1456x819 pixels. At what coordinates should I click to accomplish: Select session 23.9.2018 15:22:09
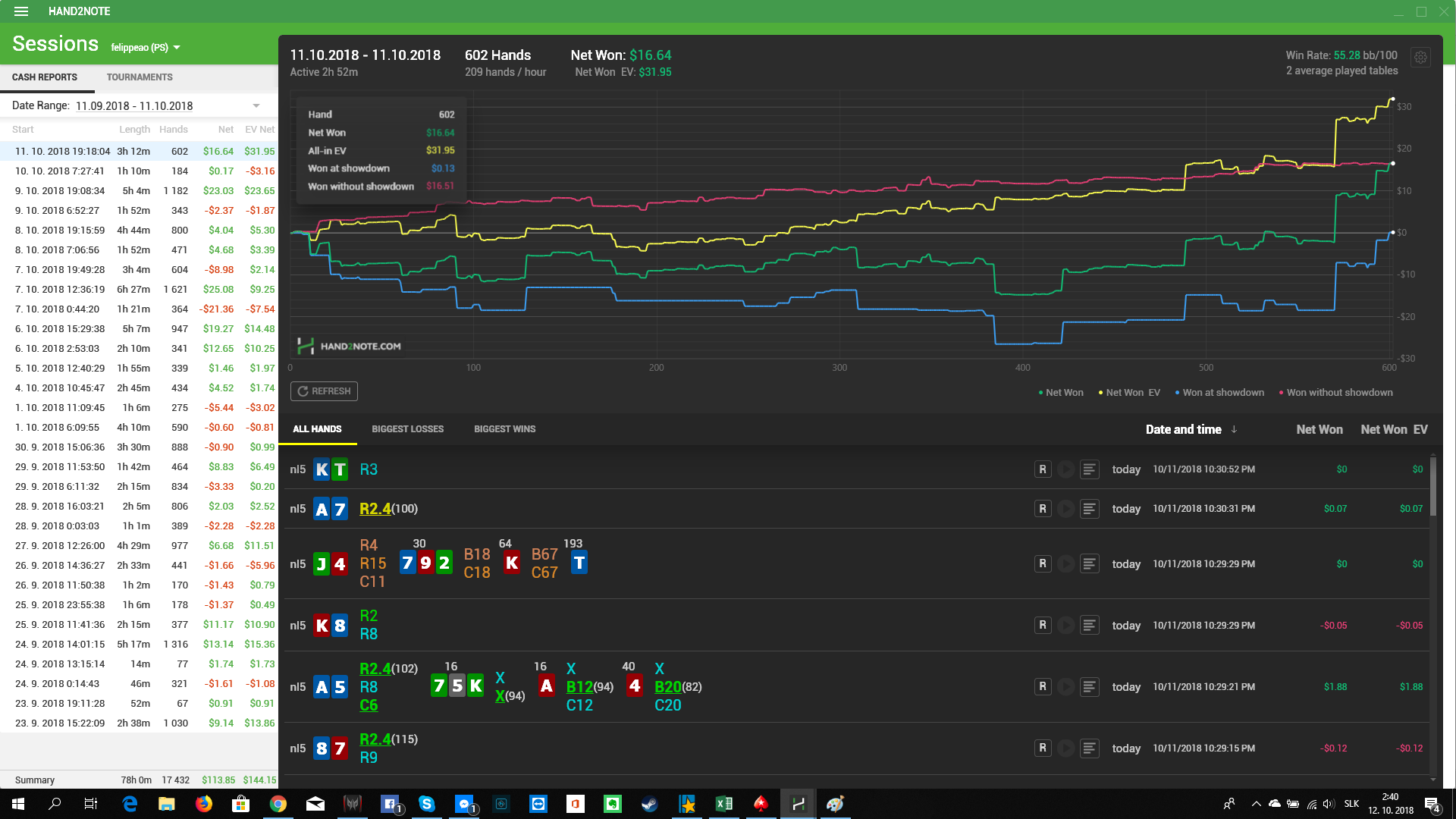pyautogui.click(x=139, y=723)
